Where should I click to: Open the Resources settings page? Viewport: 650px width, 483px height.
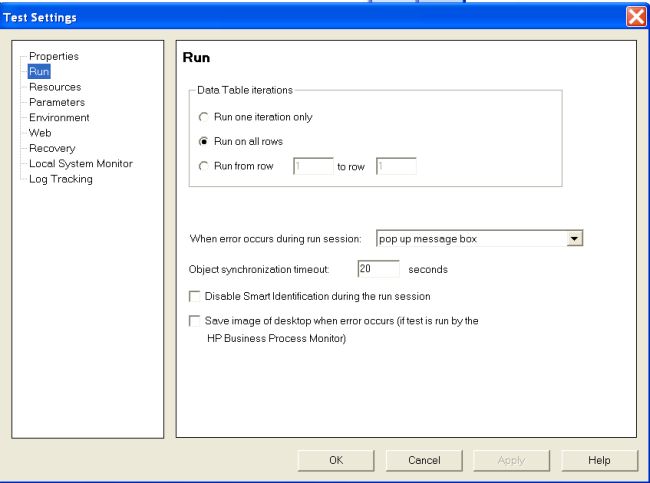(55, 87)
